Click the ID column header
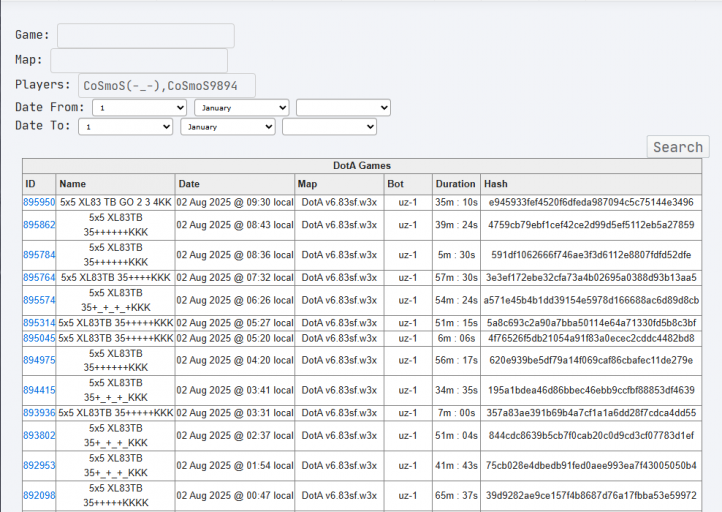 [x=39, y=184]
